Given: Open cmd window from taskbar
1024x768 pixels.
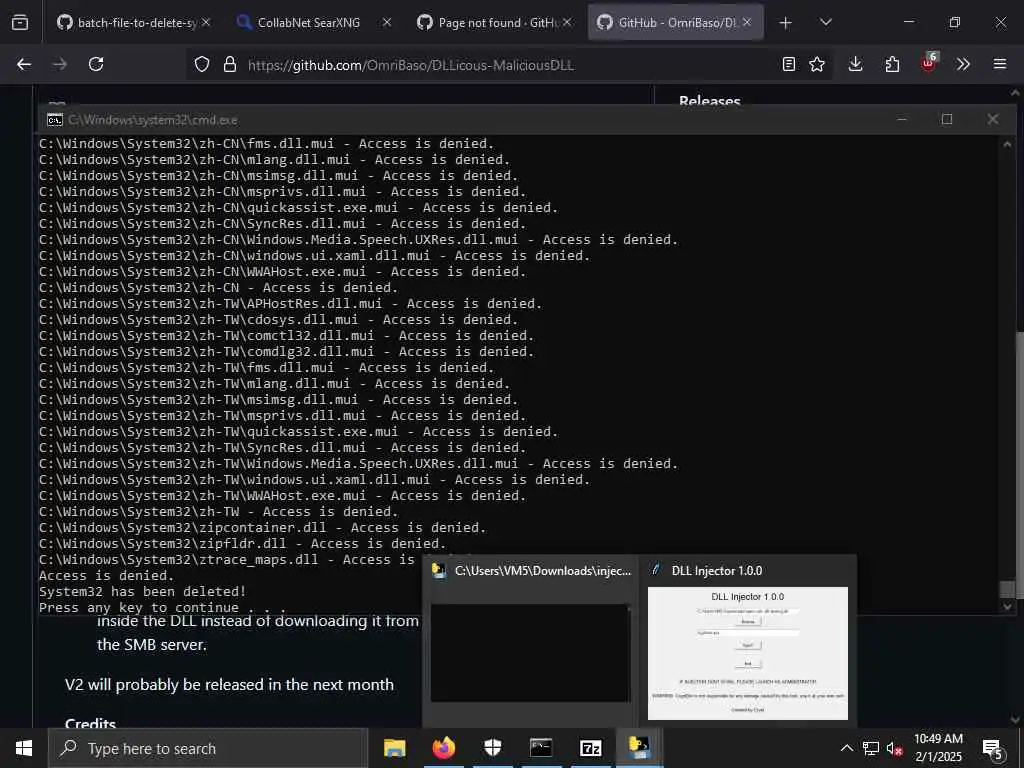Looking at the screenshot, I should tap(541, 748).
